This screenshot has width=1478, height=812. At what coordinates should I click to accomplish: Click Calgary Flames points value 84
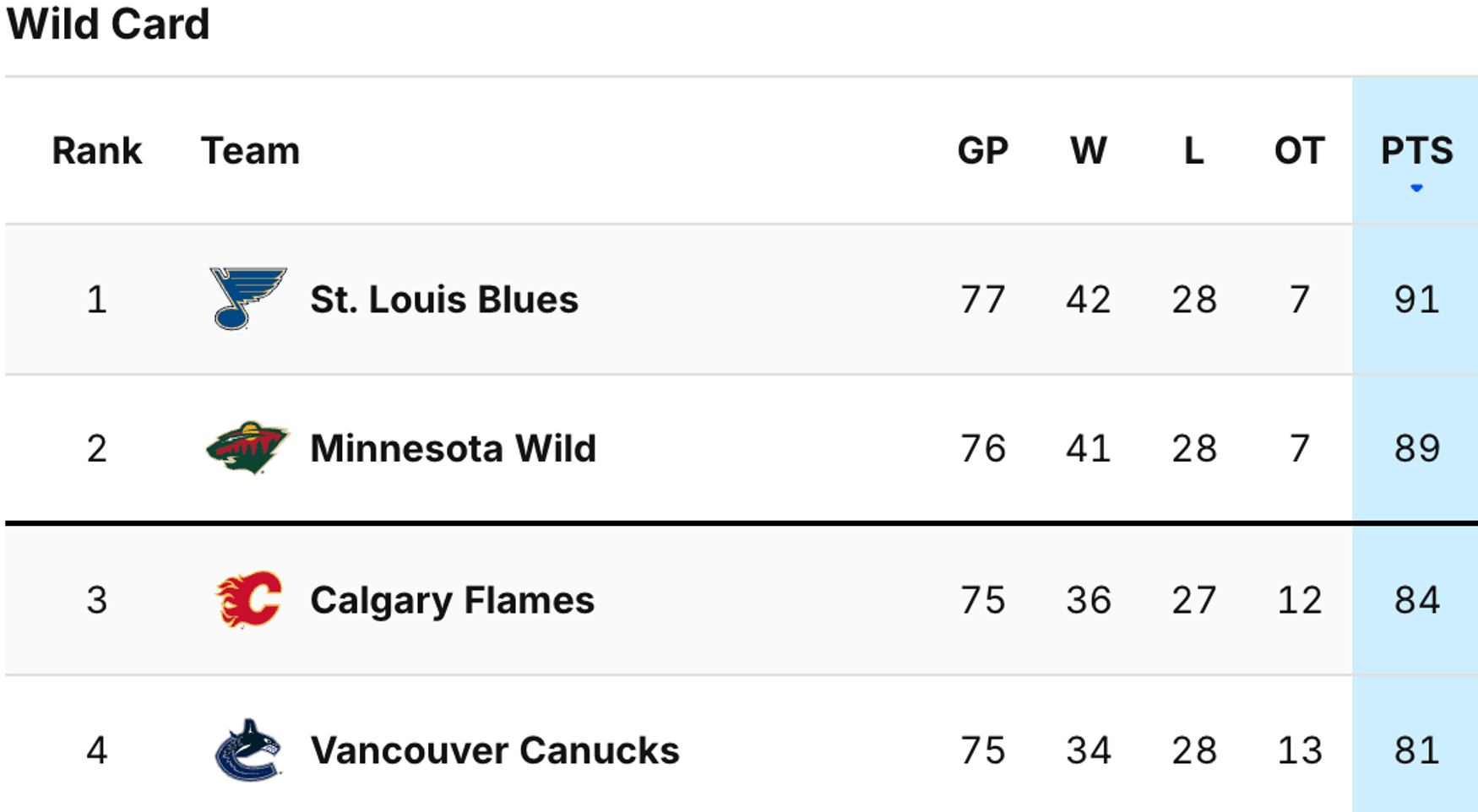click(x=1416, y=600)
